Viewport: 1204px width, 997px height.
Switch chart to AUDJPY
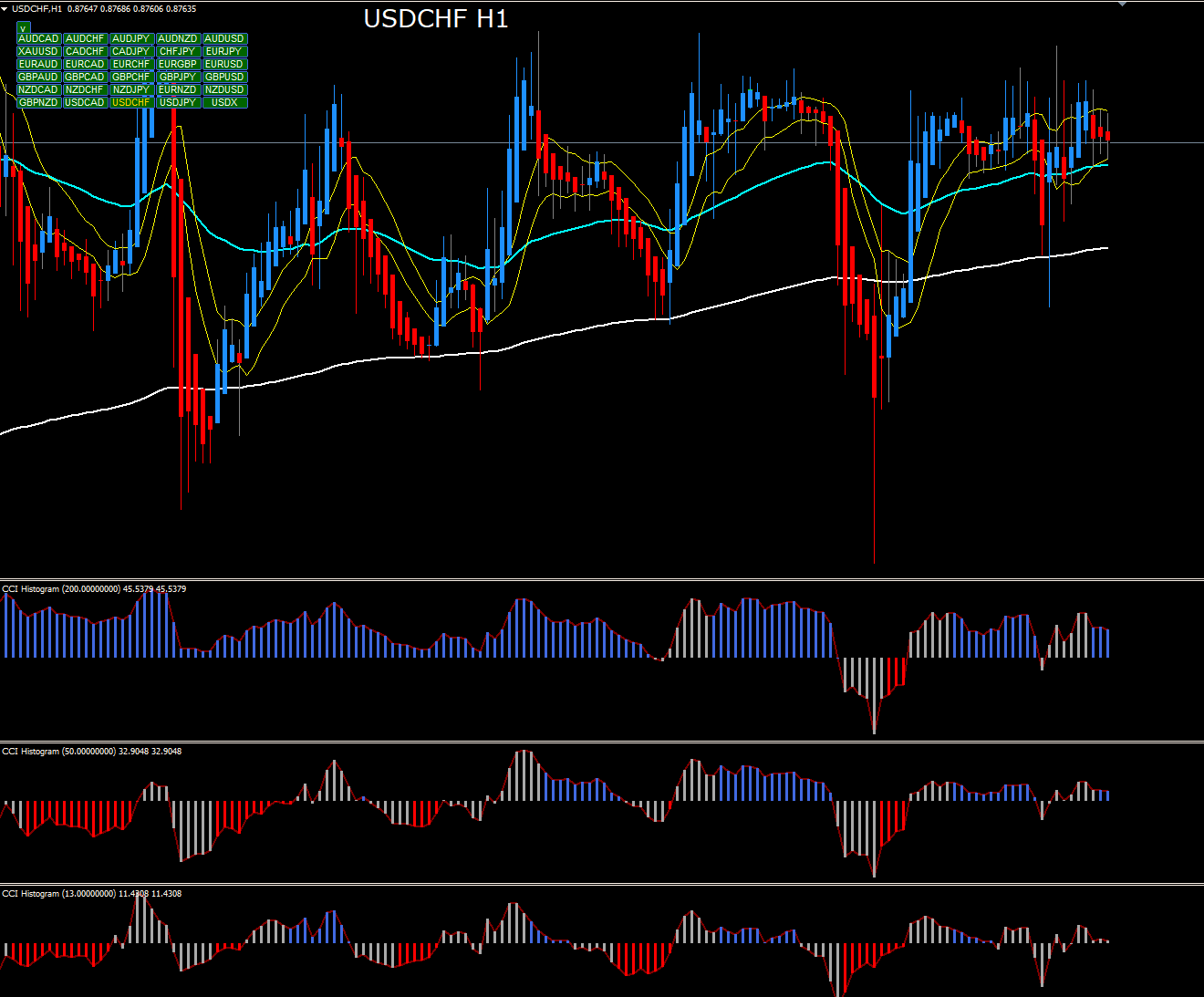(131, 39)
